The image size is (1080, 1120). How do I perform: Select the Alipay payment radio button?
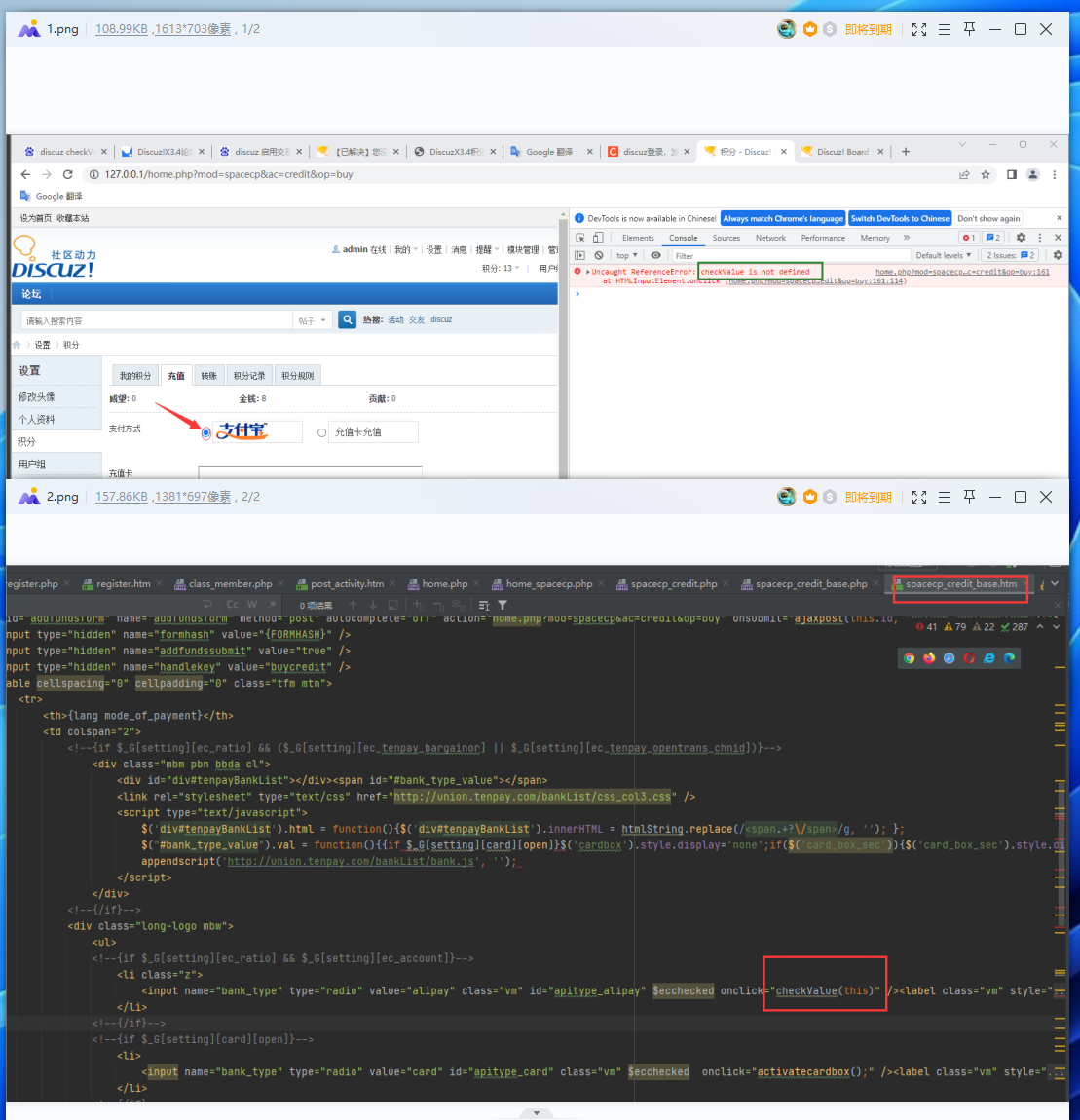[x=206, y=432]
